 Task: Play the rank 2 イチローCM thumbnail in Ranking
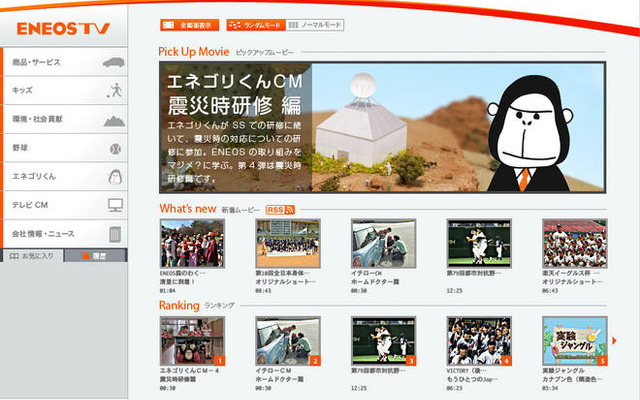[x=288, y=341]
